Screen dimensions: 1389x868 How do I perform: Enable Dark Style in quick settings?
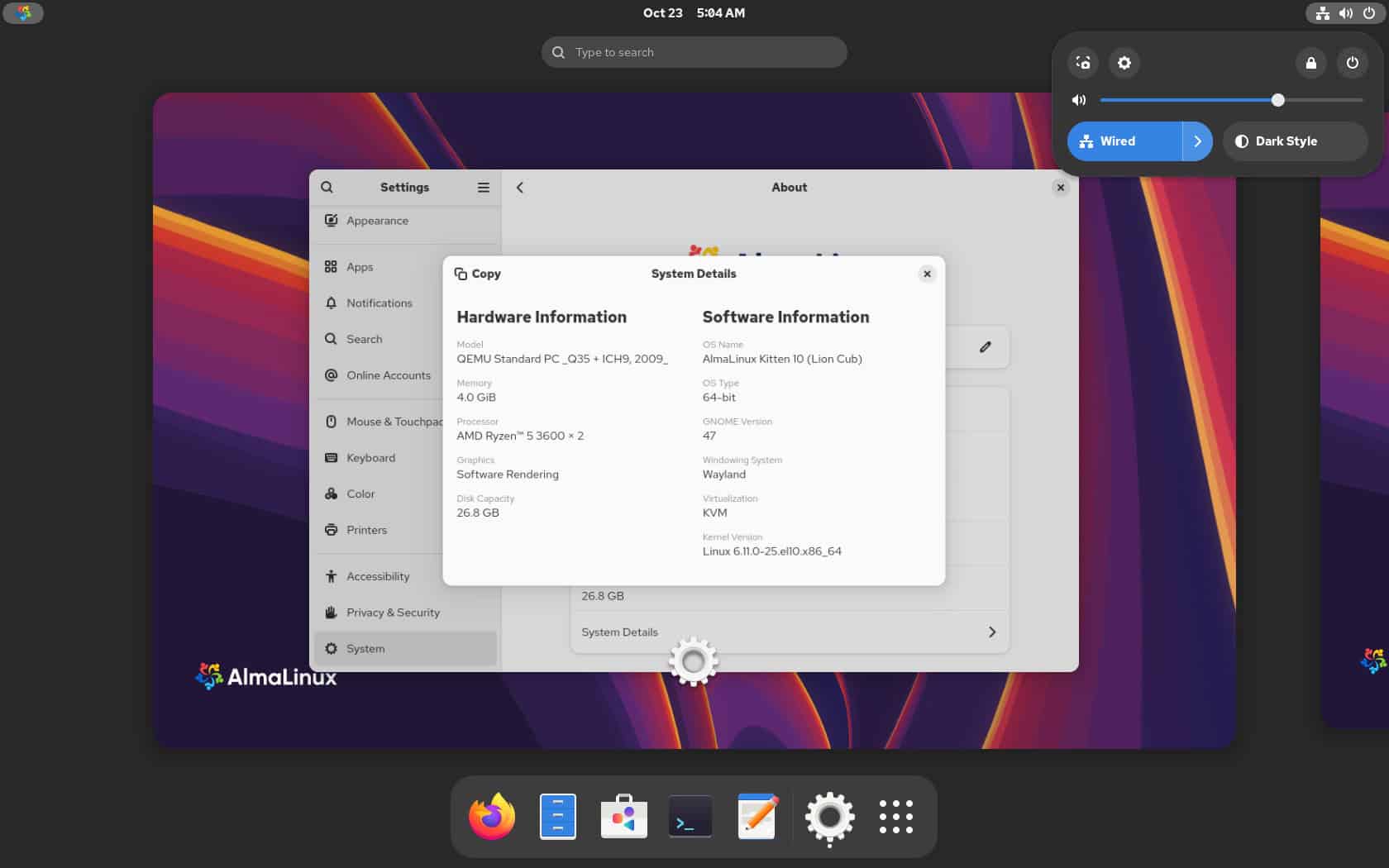(x=1294, y=141)
